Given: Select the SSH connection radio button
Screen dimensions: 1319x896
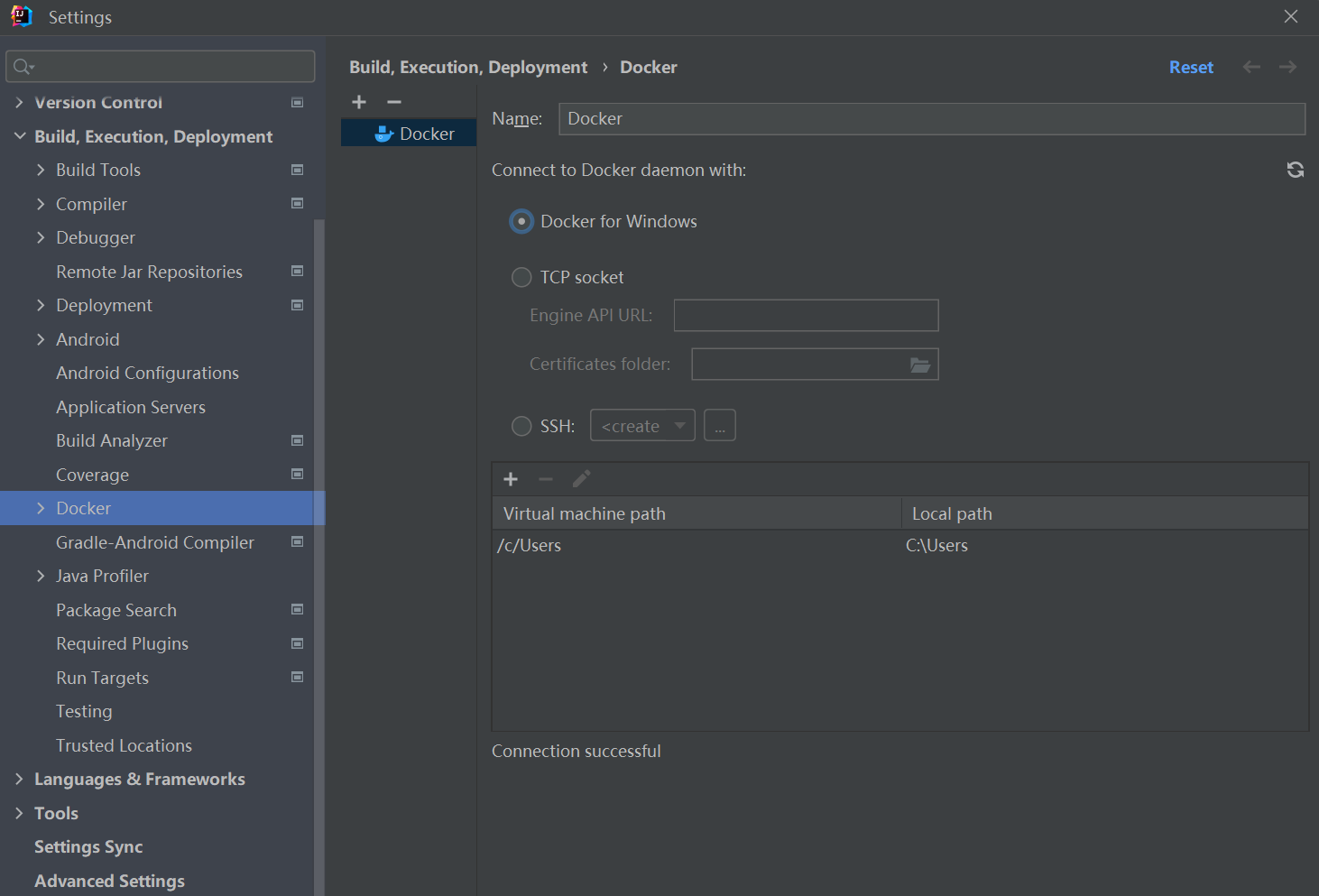Looking at the screenshot, I should click(x=521, y=426).
